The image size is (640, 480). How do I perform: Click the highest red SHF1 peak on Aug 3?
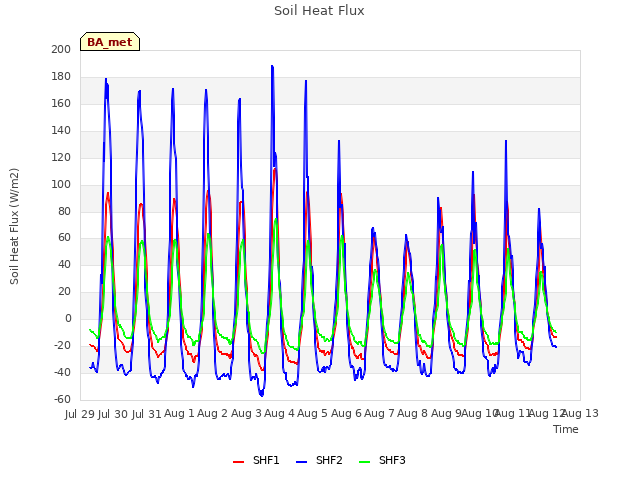tap(275, 169)
